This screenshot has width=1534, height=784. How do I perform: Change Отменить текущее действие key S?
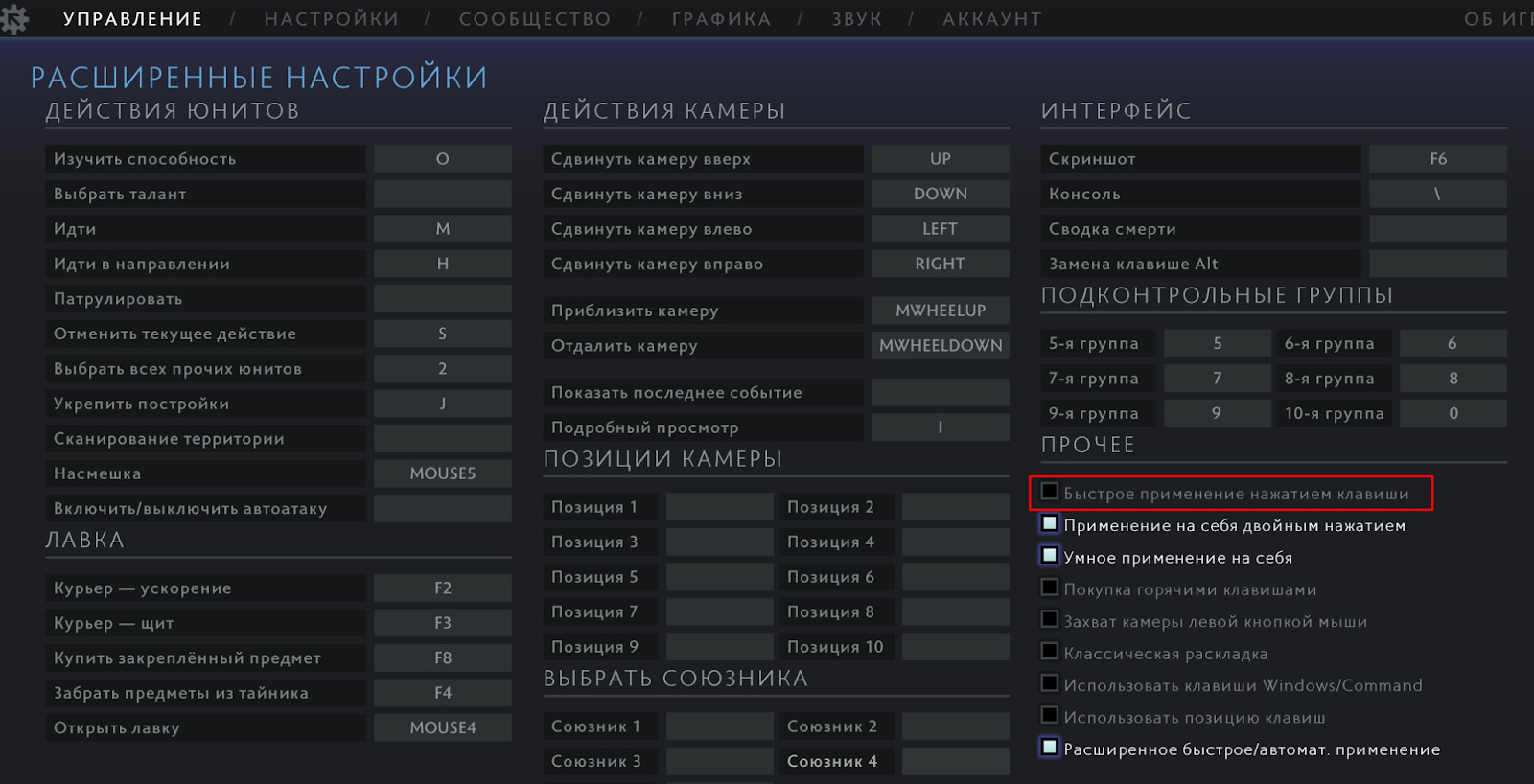[x=443, y=334]
